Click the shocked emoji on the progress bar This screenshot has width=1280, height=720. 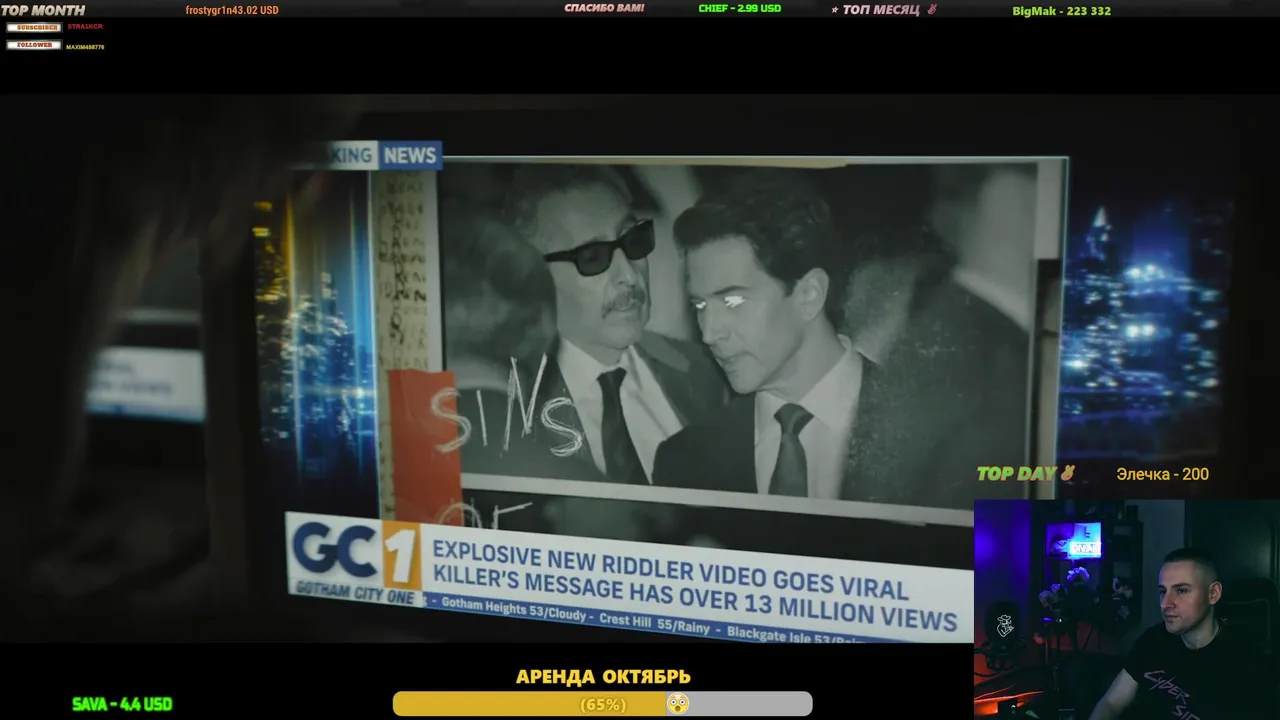pyautogui.click(x=678, y=704)
